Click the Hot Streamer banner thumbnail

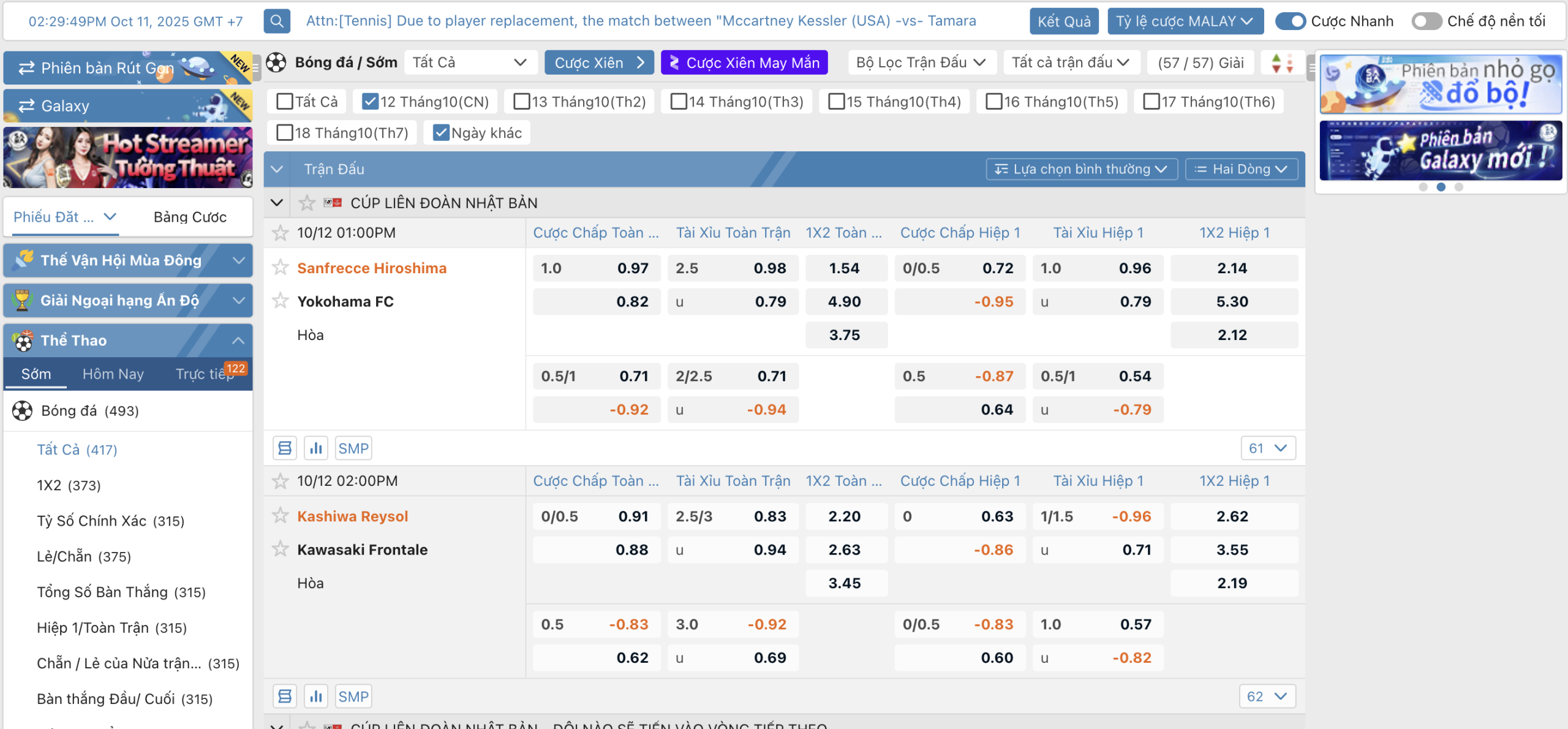point(128,157)
